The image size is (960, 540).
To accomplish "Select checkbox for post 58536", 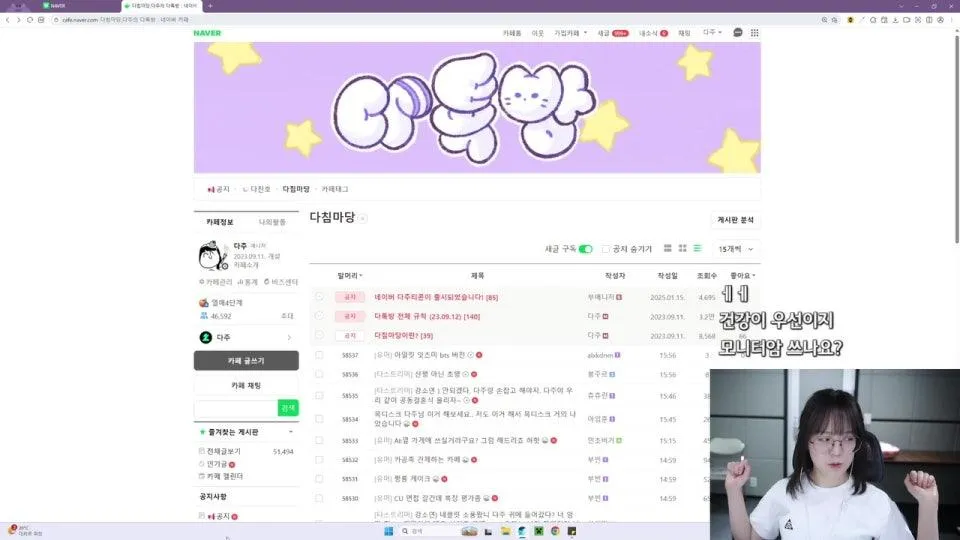I will click(x=319, y=374).
